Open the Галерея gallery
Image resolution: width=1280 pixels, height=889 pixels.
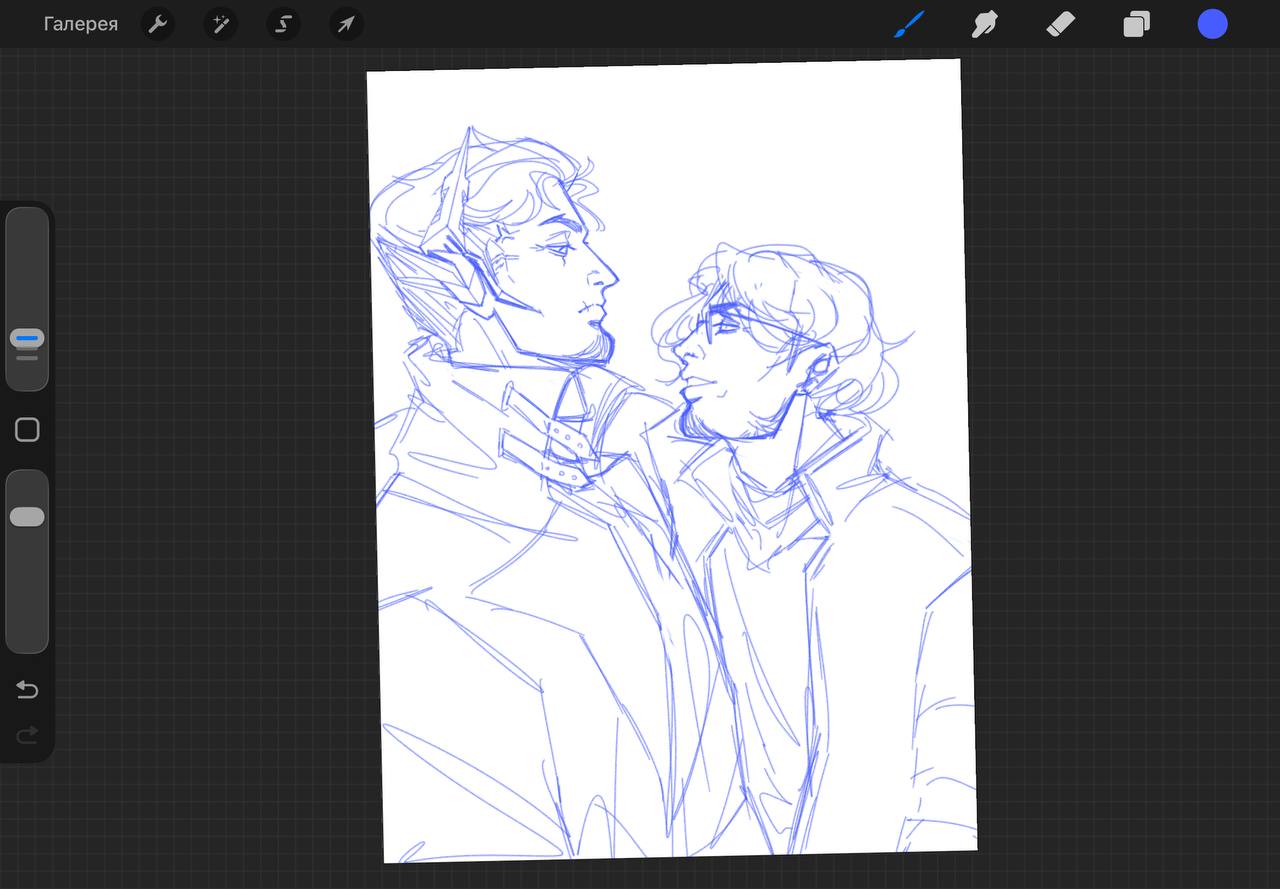point(81,24)
